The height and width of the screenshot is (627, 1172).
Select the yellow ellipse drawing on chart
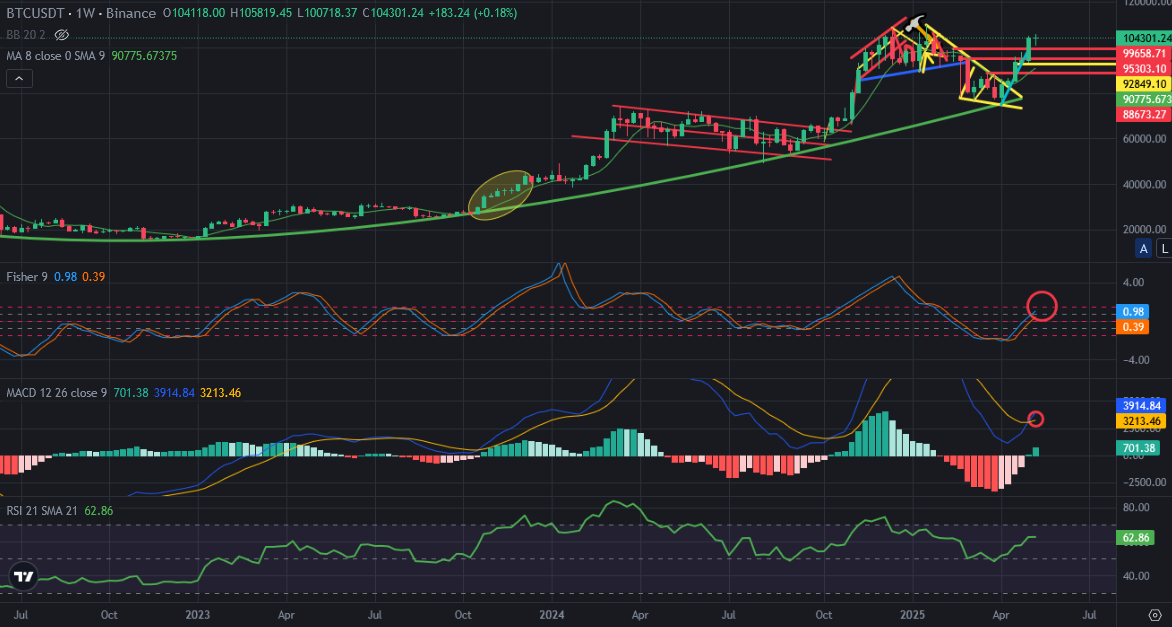pos(501,195)
